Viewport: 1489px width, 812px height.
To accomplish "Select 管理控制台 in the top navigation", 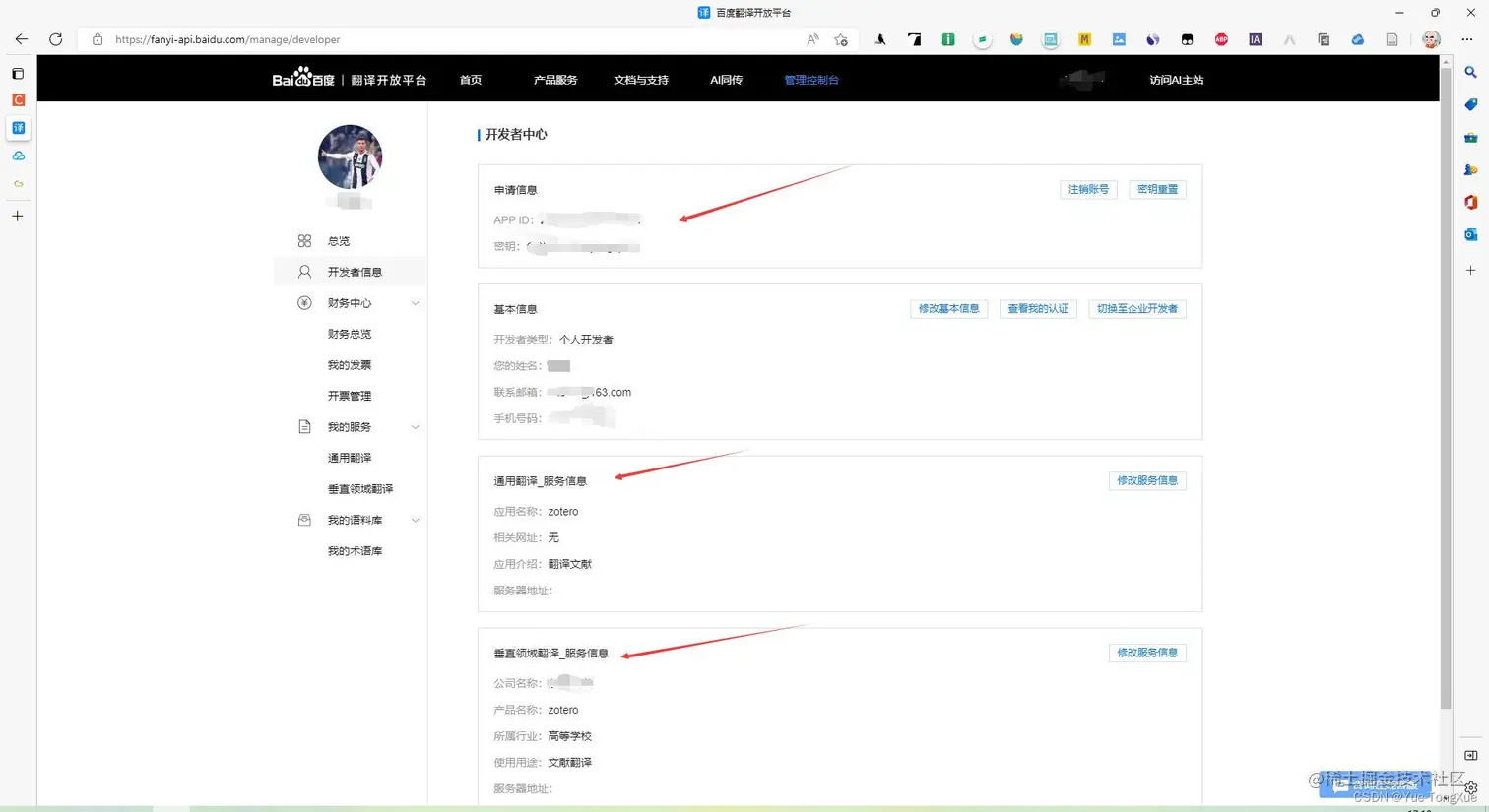I will tap(811, 80).
